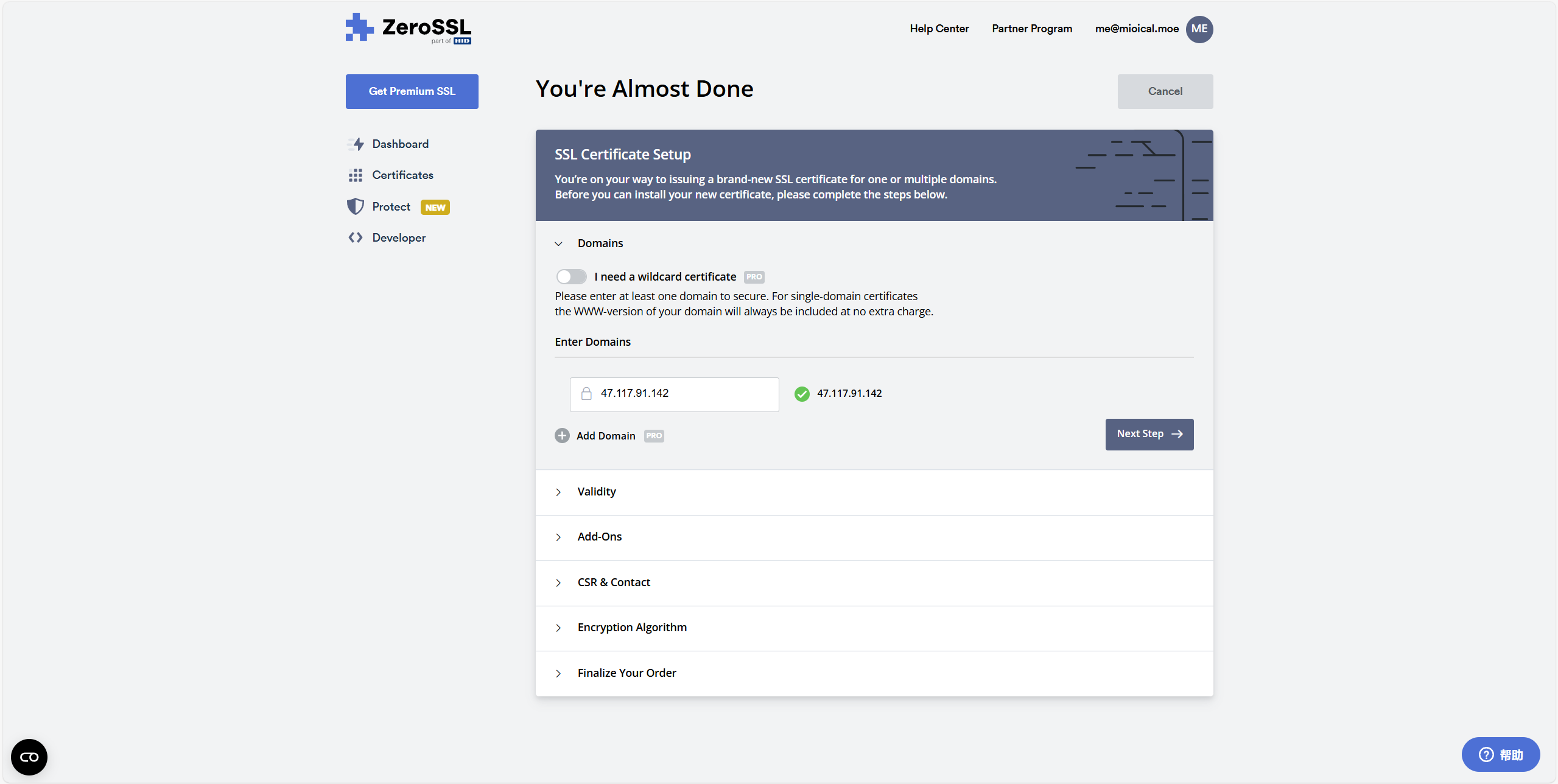Open Dashboard via lightning bolt icon

pos(356,144)
